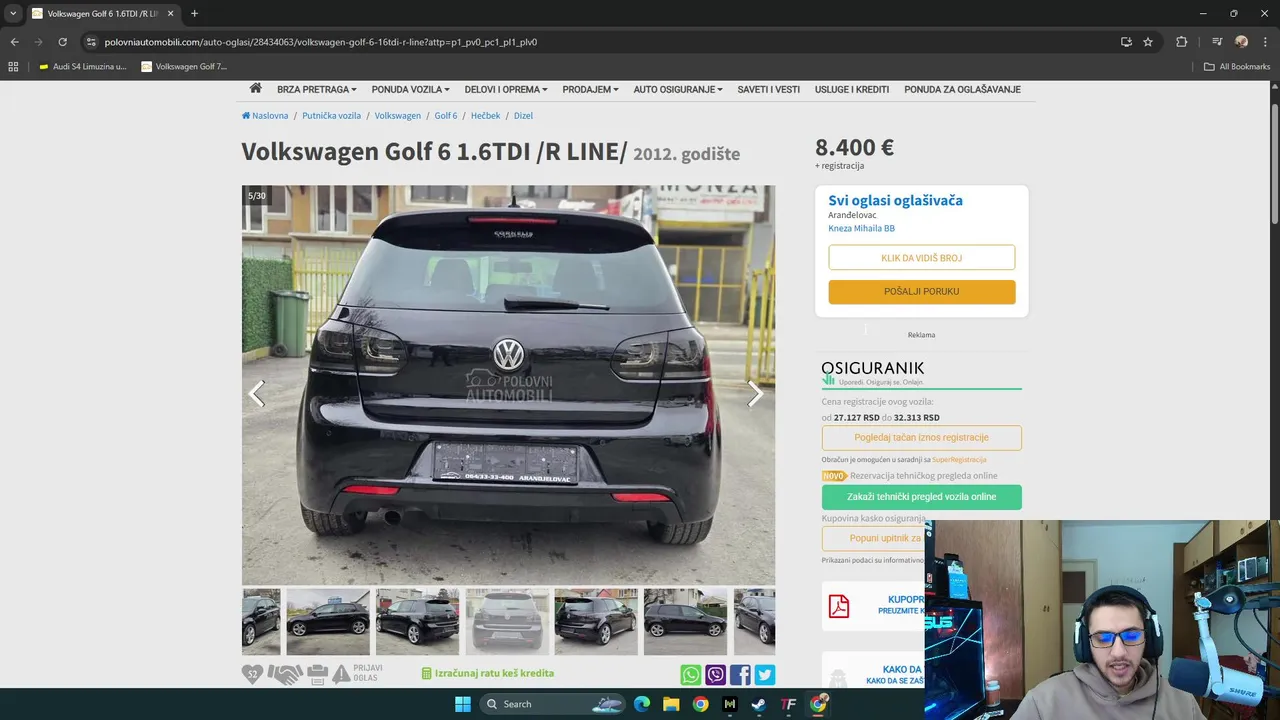The image size is (1280, 720).
Task: Share the ad on Twitter
Action: tap(765, 675)
